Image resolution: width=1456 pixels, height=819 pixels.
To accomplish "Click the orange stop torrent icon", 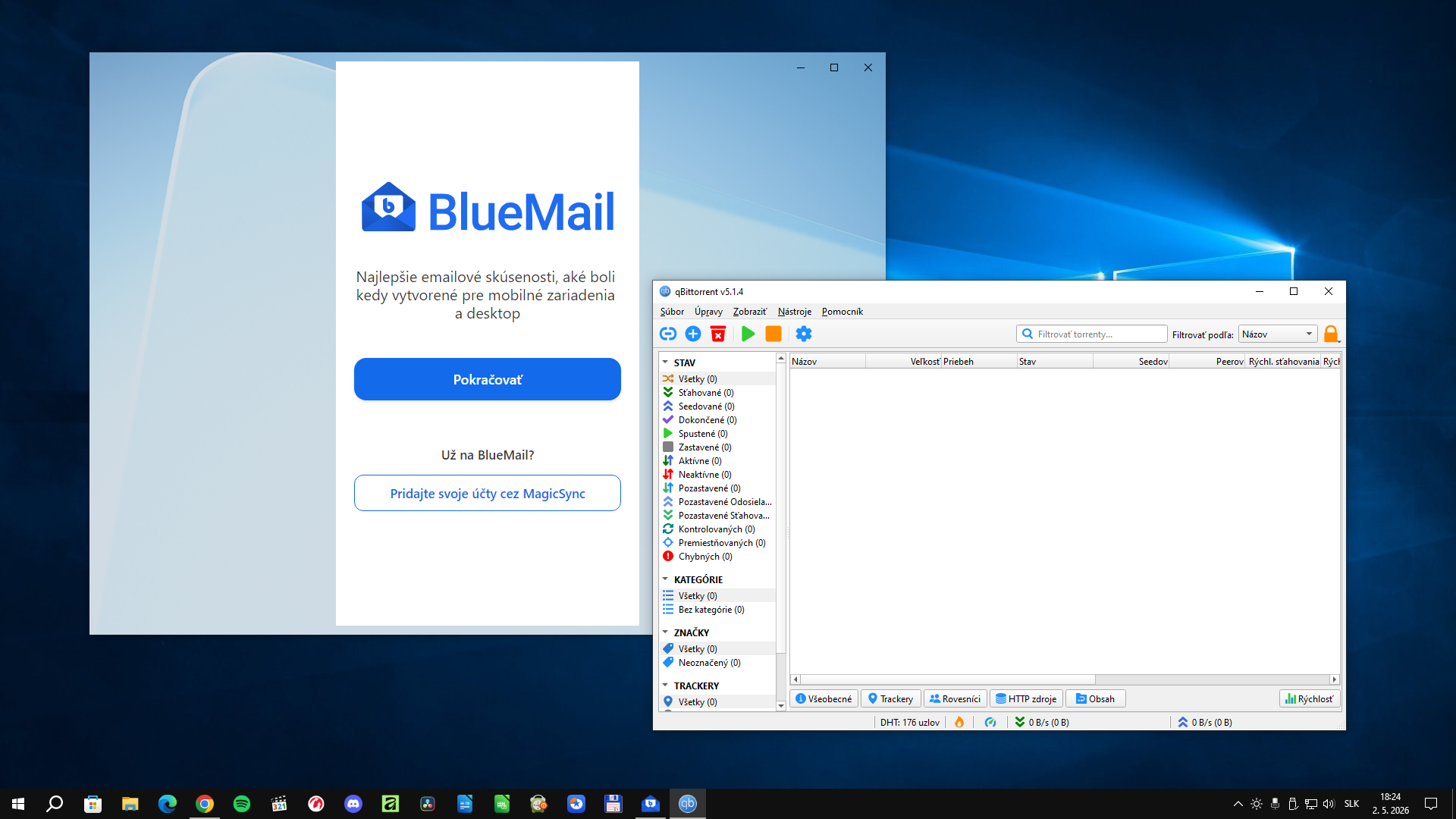I will point(773,334).
